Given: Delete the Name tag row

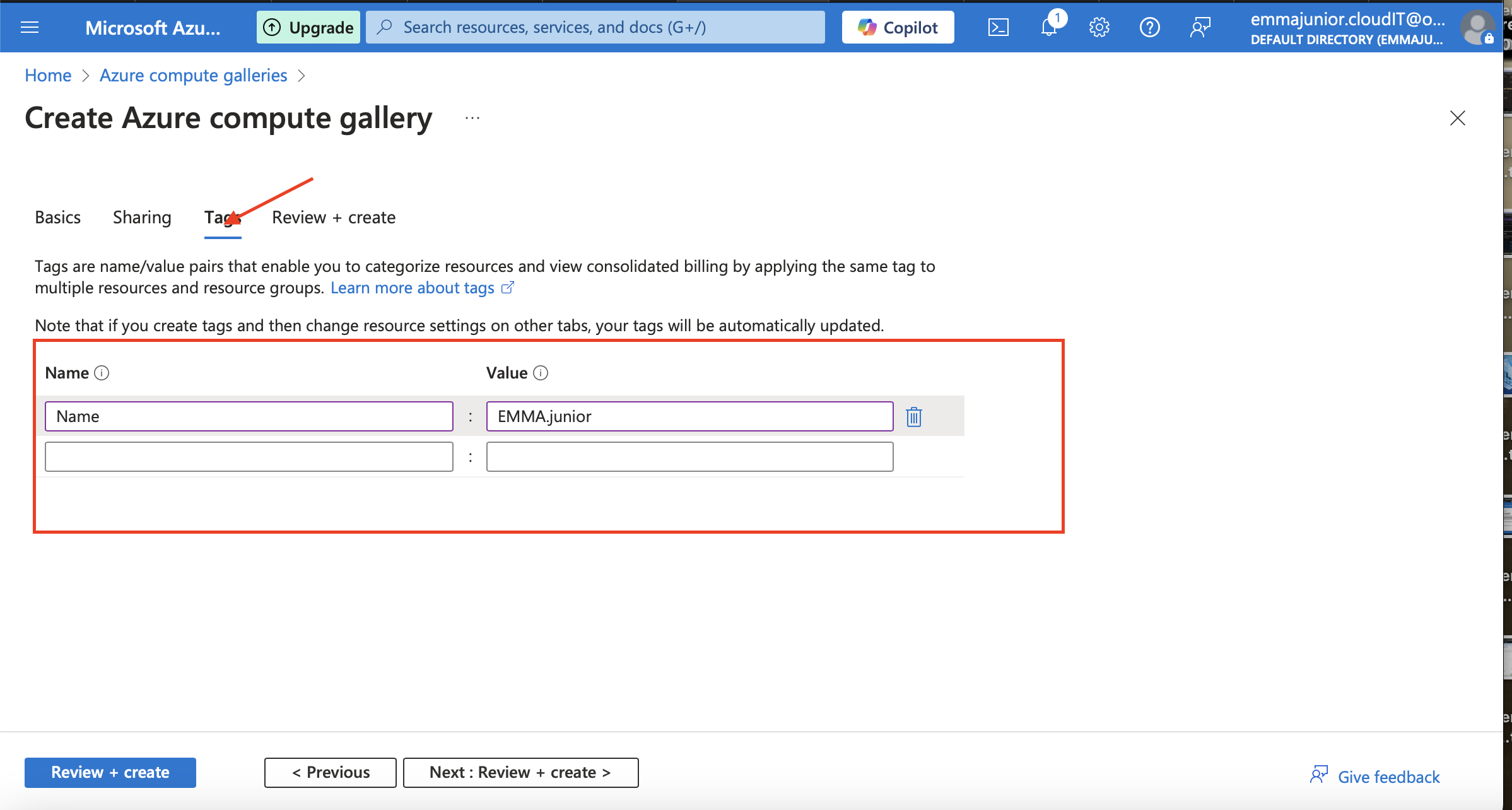Looking at the screenshot, I should [x=914, y=417].
